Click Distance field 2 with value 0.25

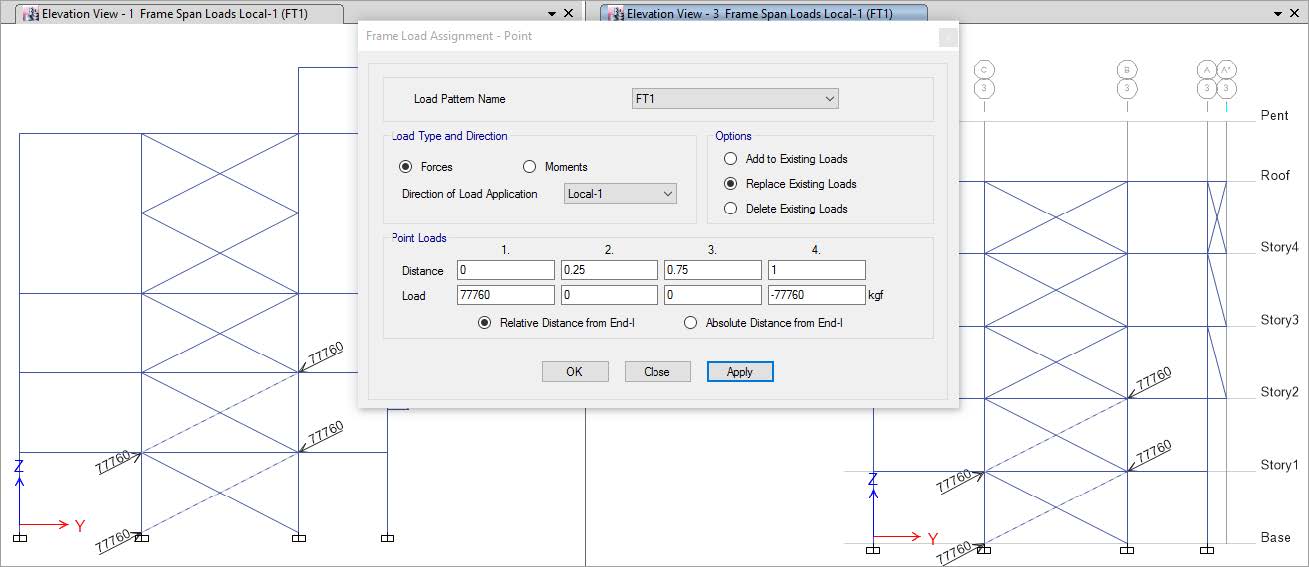coord(609,270)
